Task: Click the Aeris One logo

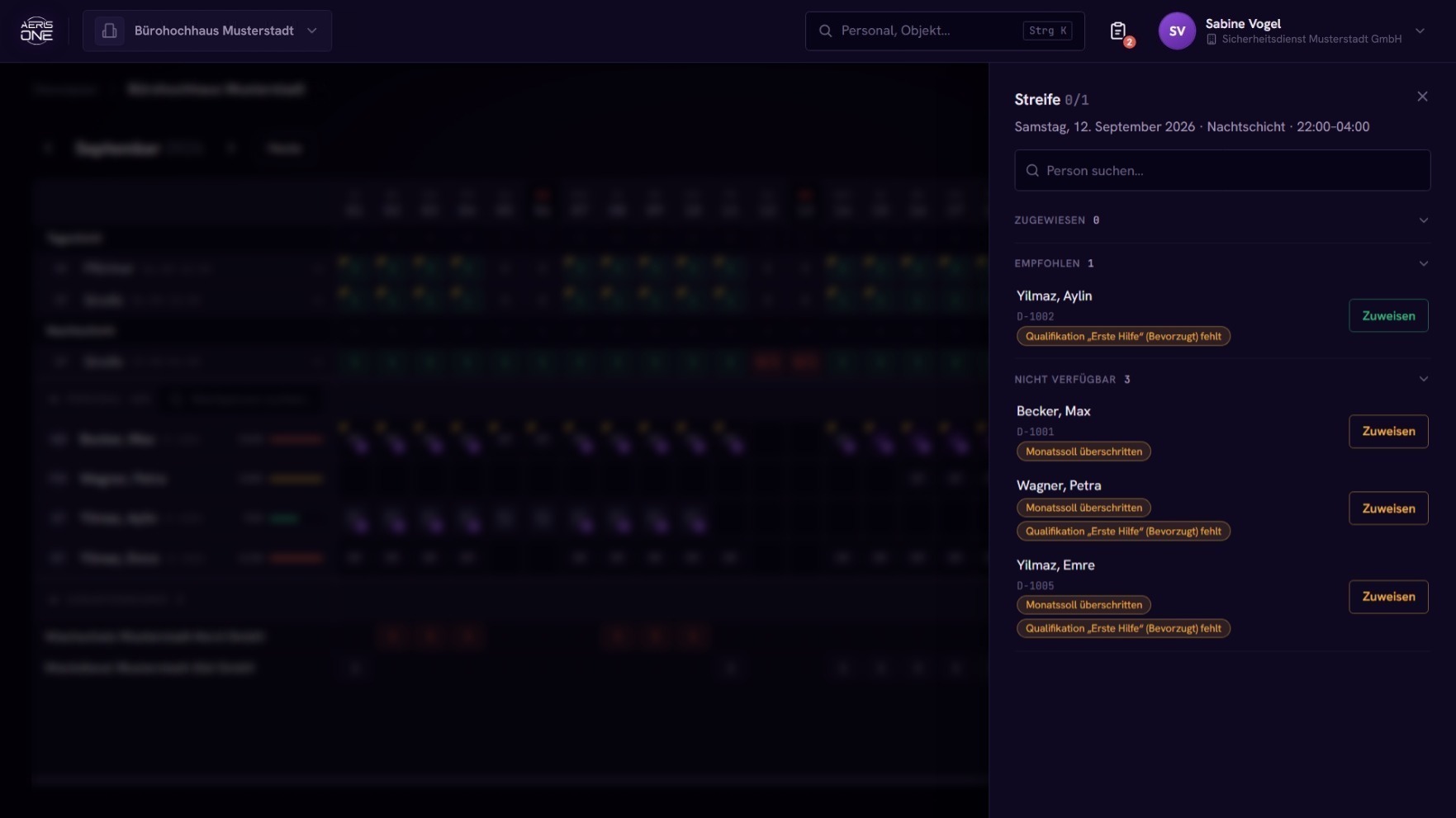Action: pyautogui.click(x=36, y=31)
